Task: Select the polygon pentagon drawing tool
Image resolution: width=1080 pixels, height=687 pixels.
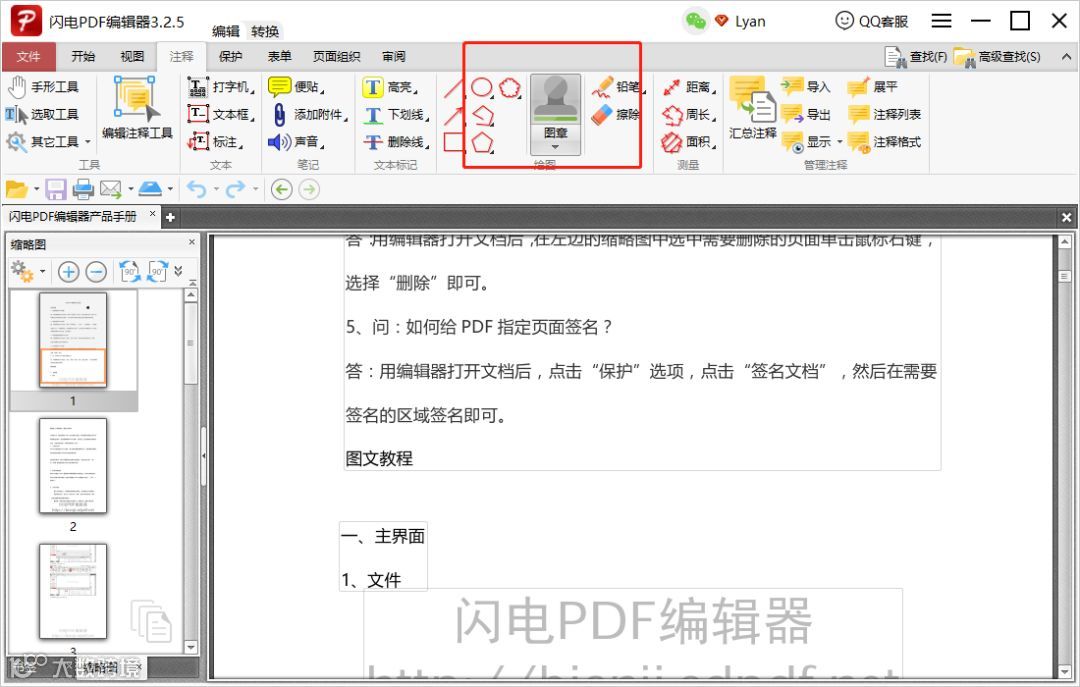Action: [x=482, y=143]
